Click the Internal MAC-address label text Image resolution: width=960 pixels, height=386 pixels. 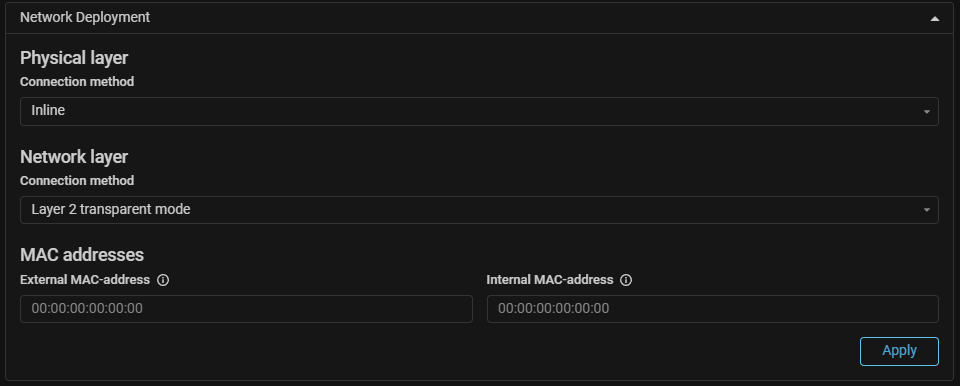pos(550,280)
